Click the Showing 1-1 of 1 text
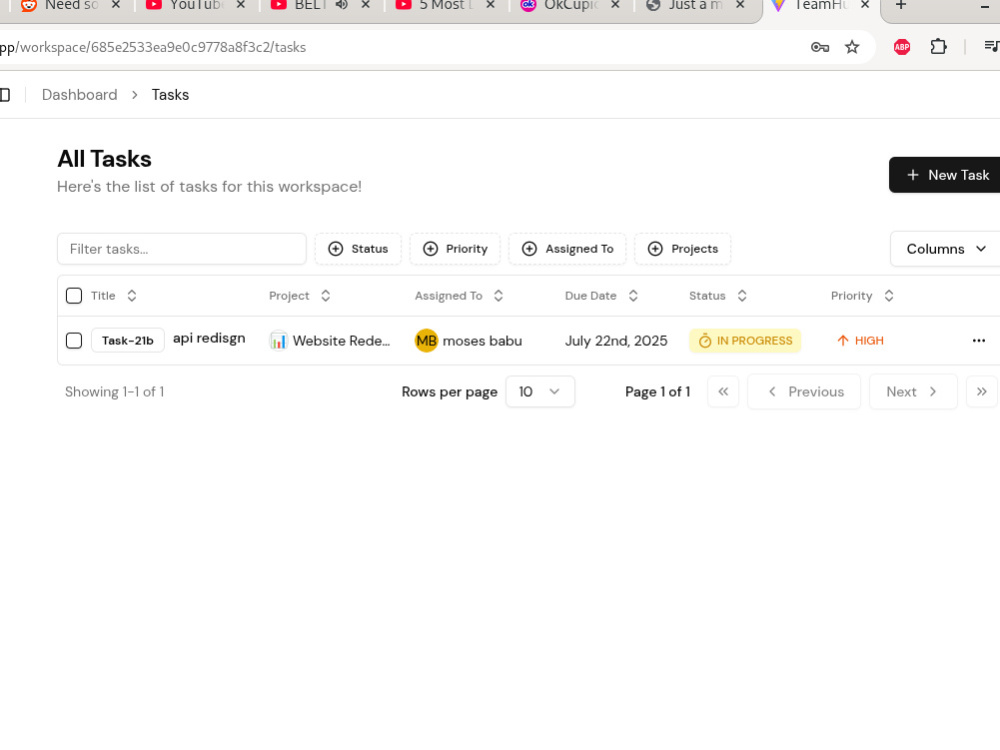This screenshot has height=750, width=1000. [115, 392]
